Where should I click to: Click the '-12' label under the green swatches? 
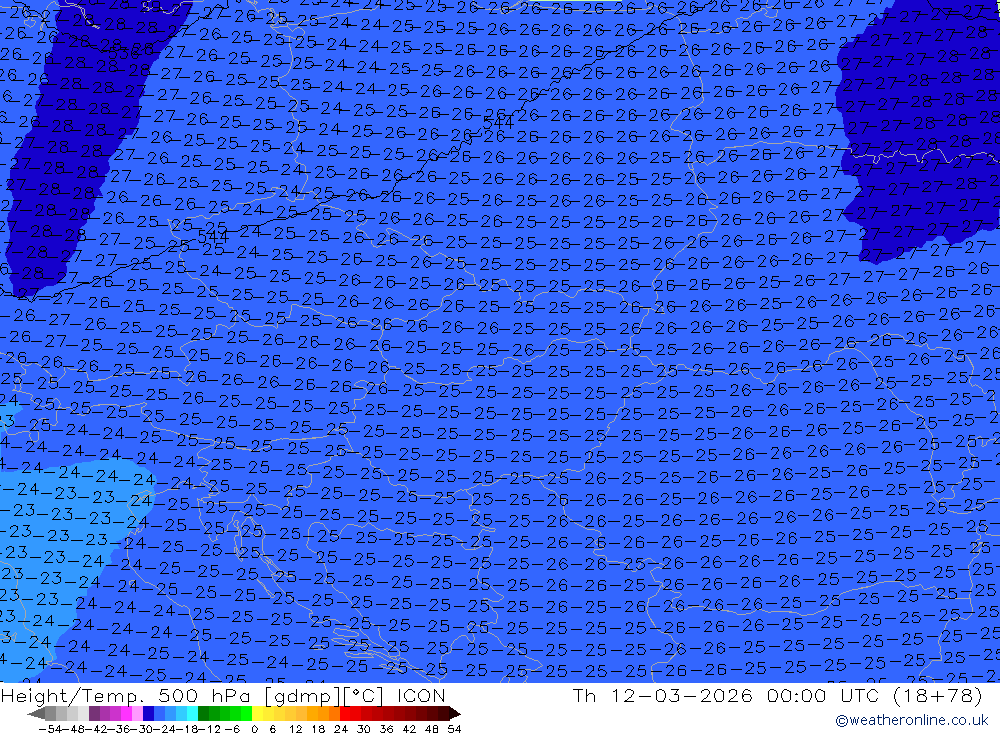tap(210, 729)
